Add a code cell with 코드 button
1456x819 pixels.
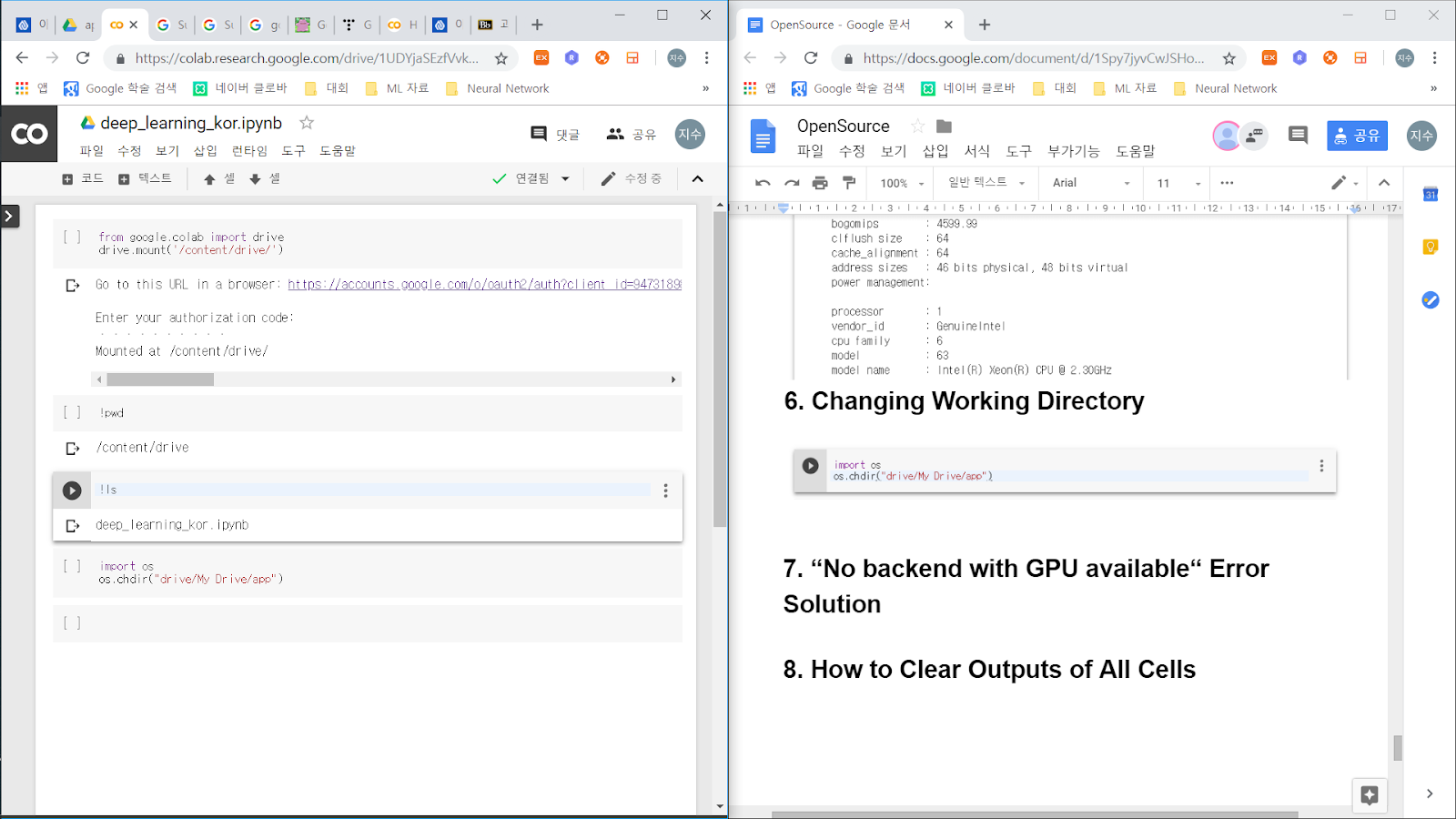(x=83, y=178)
